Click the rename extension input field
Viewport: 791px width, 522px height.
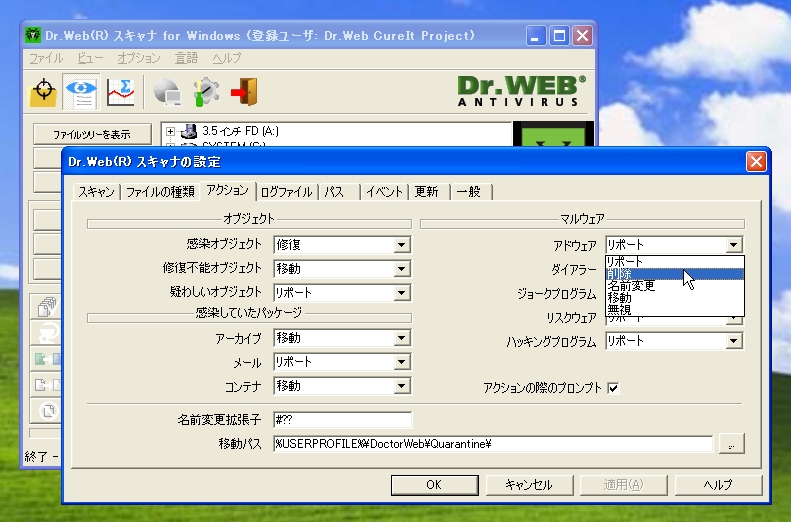point(343,420)
